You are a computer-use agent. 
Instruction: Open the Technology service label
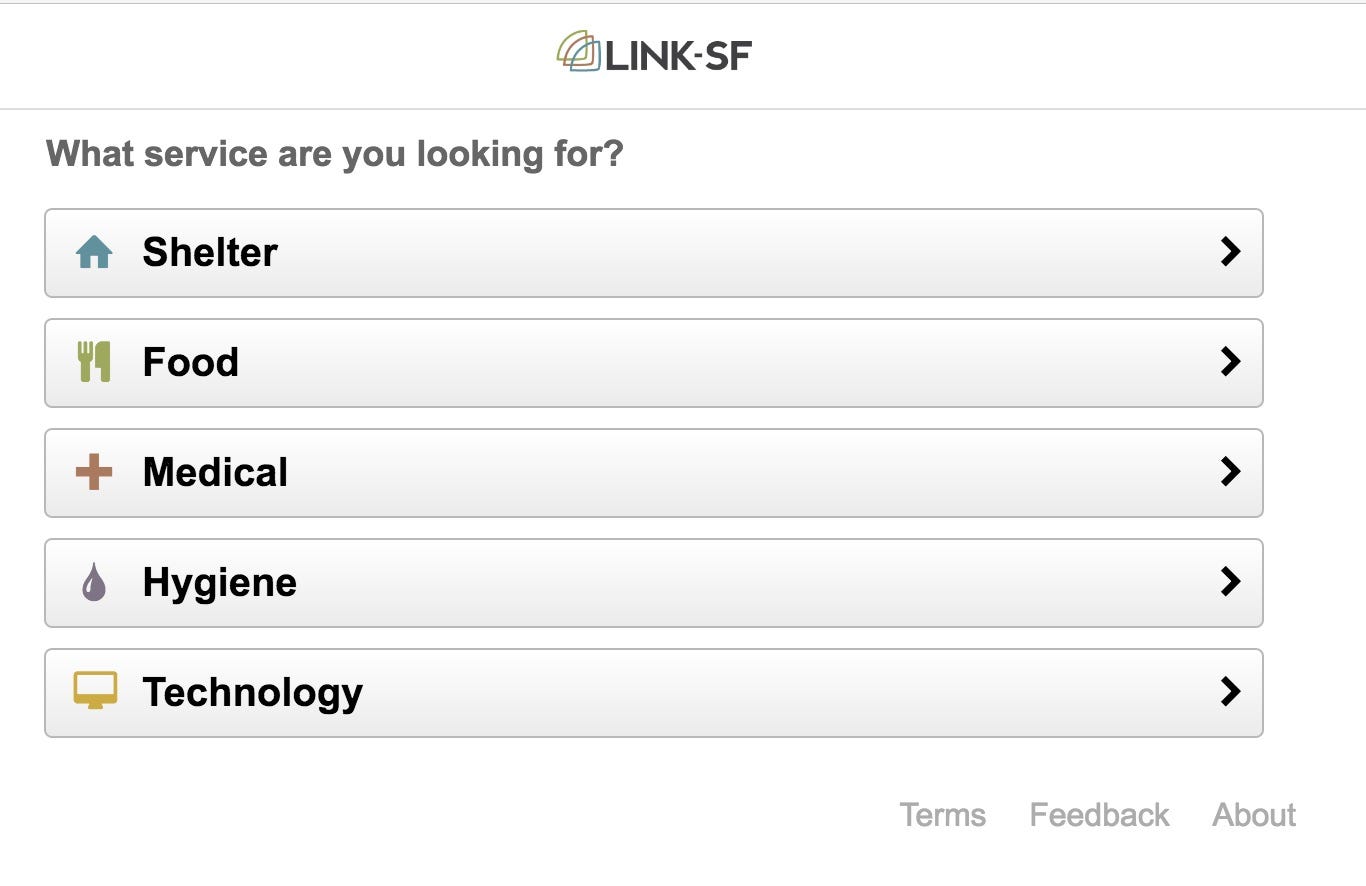coord(253,693)
